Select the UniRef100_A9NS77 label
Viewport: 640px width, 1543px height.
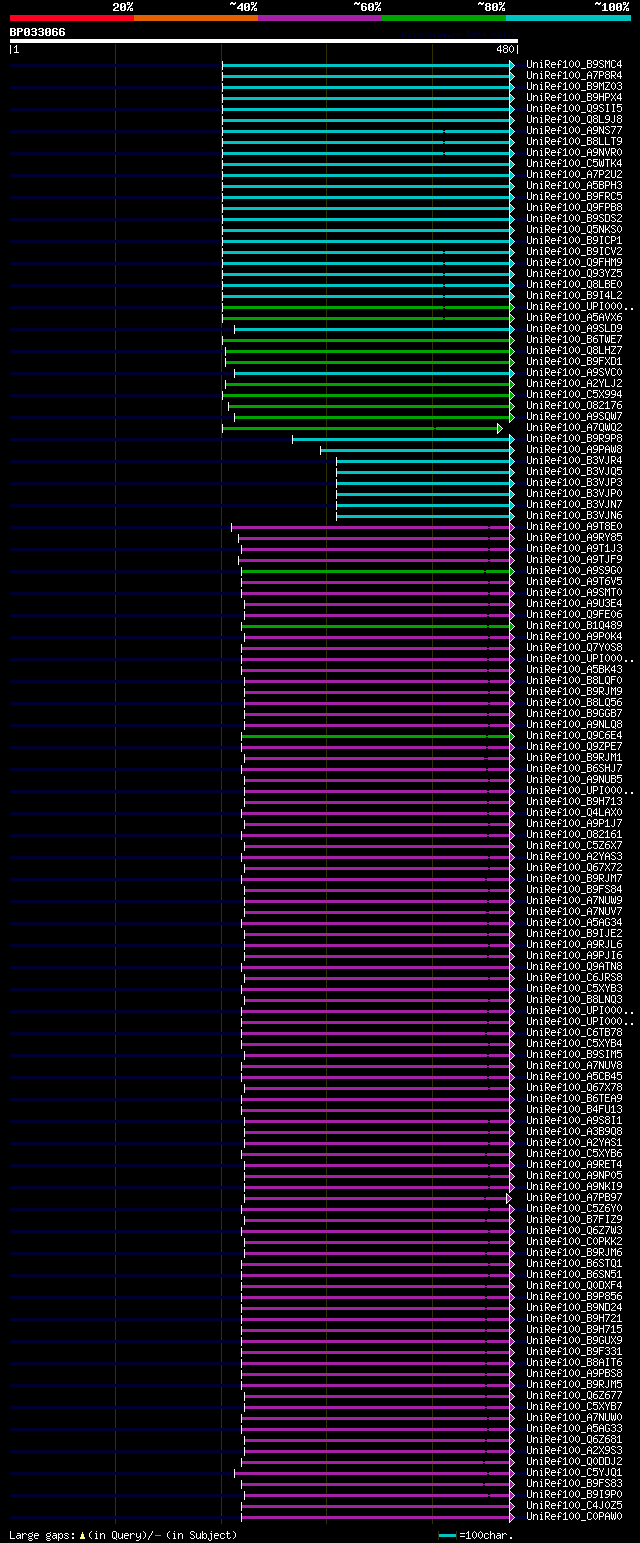574,131
